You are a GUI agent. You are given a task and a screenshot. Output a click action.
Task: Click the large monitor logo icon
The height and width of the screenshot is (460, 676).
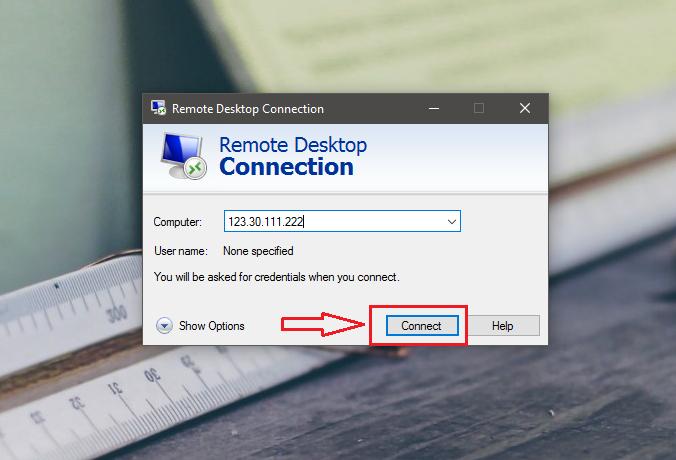click(184, 156)
